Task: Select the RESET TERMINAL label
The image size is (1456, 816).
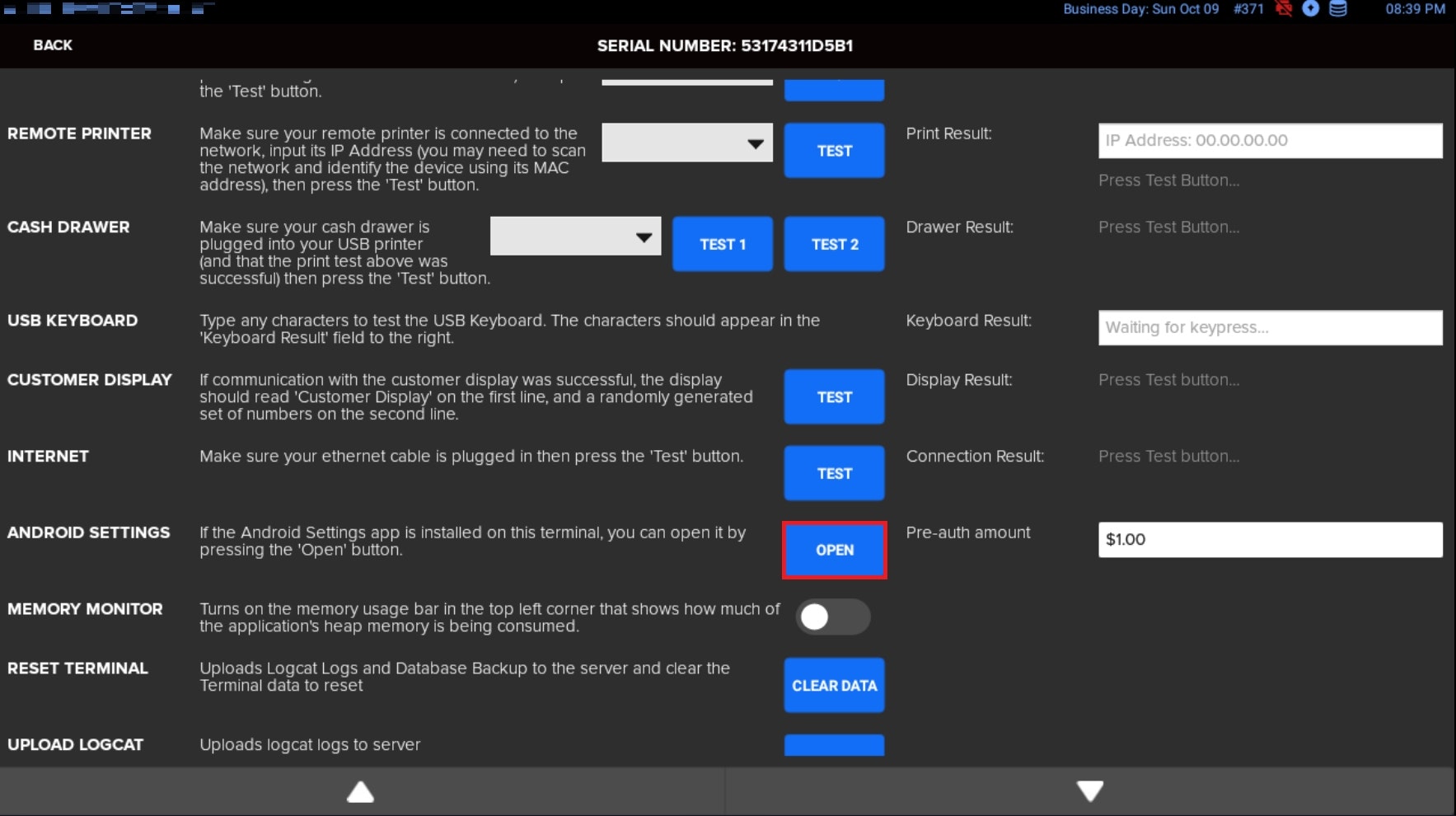Action: pyautogui.click(x=77, y=668)
